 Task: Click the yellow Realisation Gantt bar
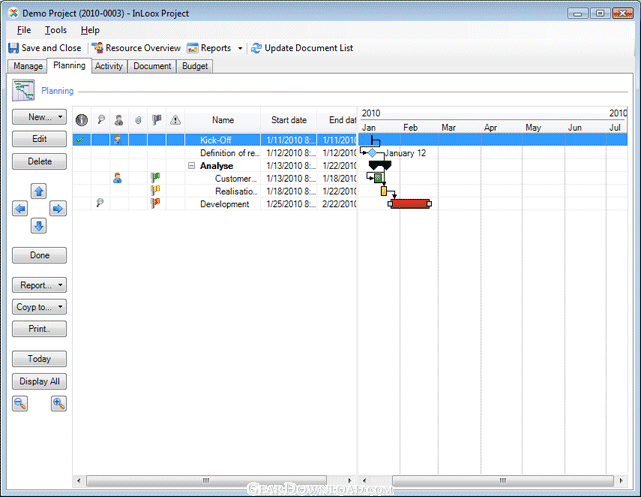point(384,191)
